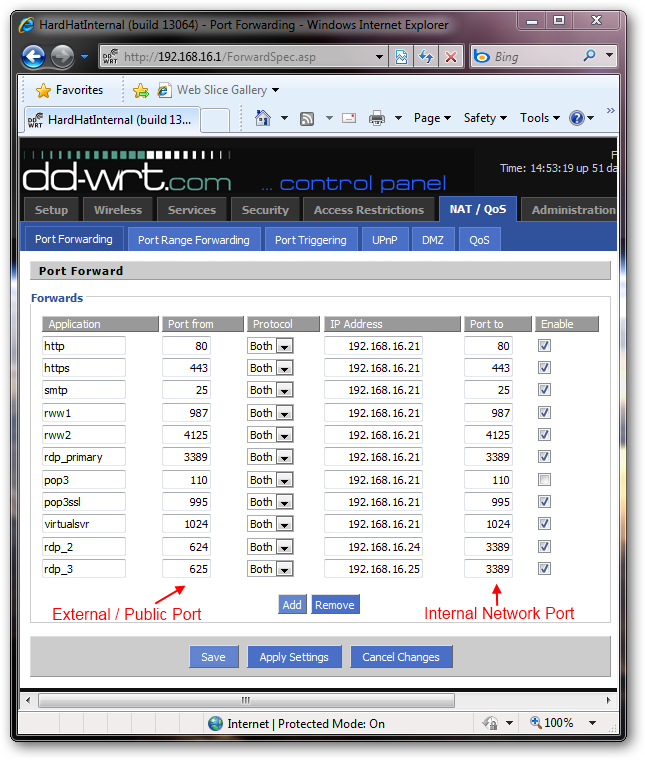Image resolution: width=645 pixels, height=760 pixels.
Task: Disable the rdp_3 forward checkbox
Action: tap(544, 568)
